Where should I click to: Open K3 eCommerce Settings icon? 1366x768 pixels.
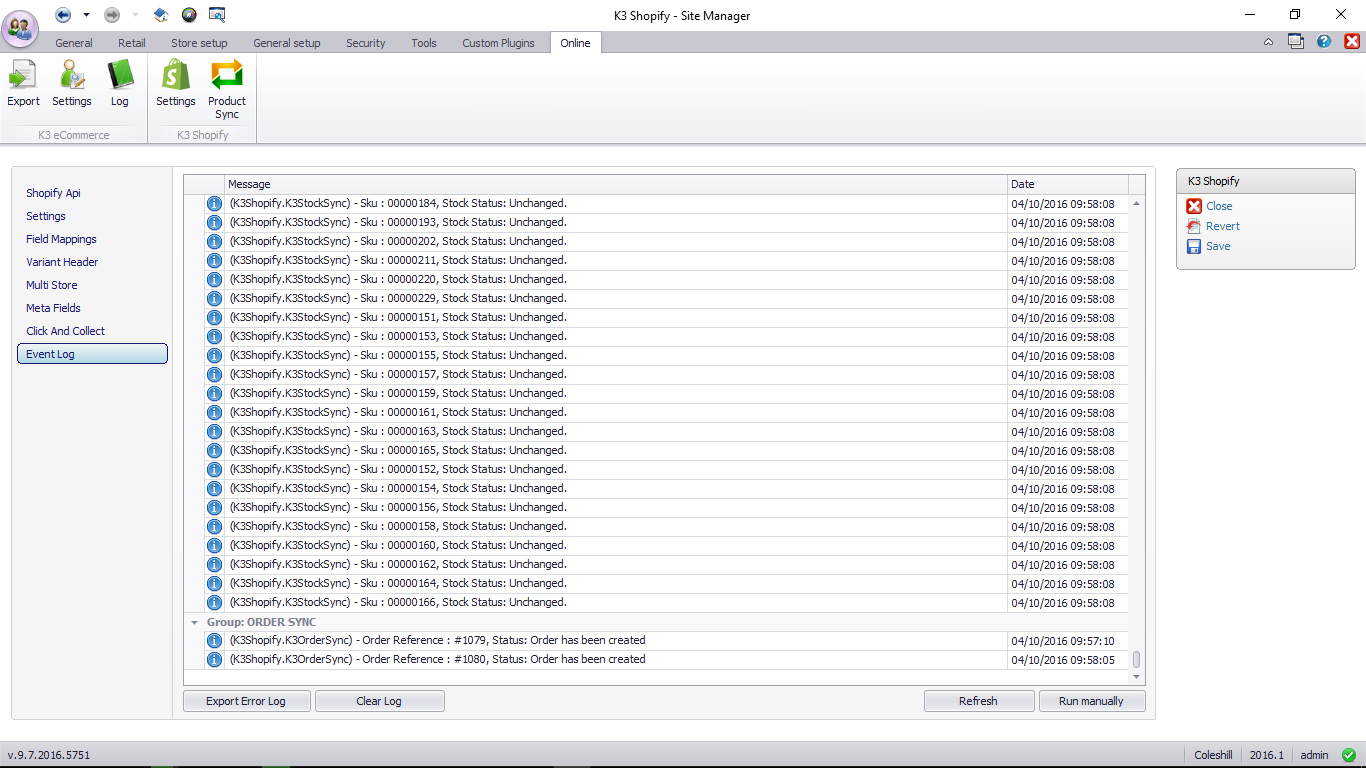click(72, 77)
